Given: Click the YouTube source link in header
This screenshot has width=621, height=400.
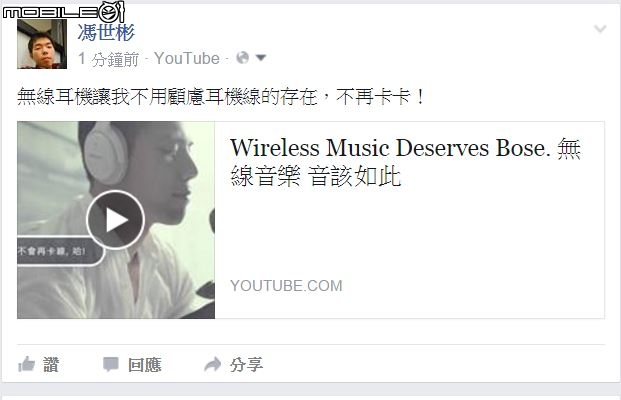Looking at the screenshot, I should coord(187,59).
